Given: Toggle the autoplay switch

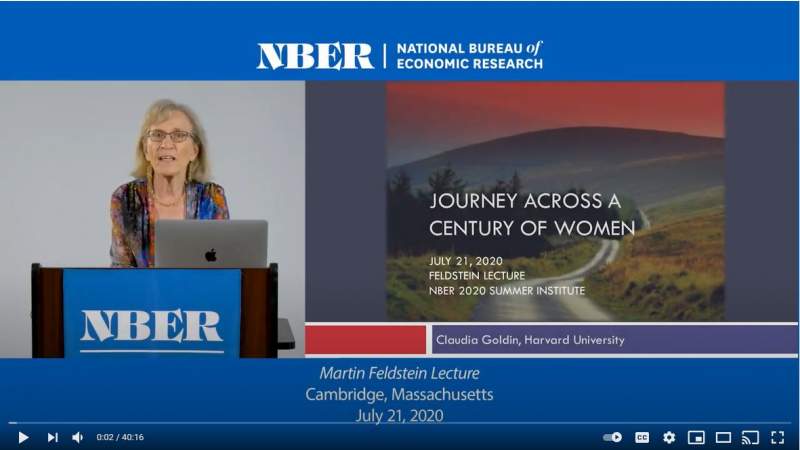Looking at the screenshot, I should (612, 437).
